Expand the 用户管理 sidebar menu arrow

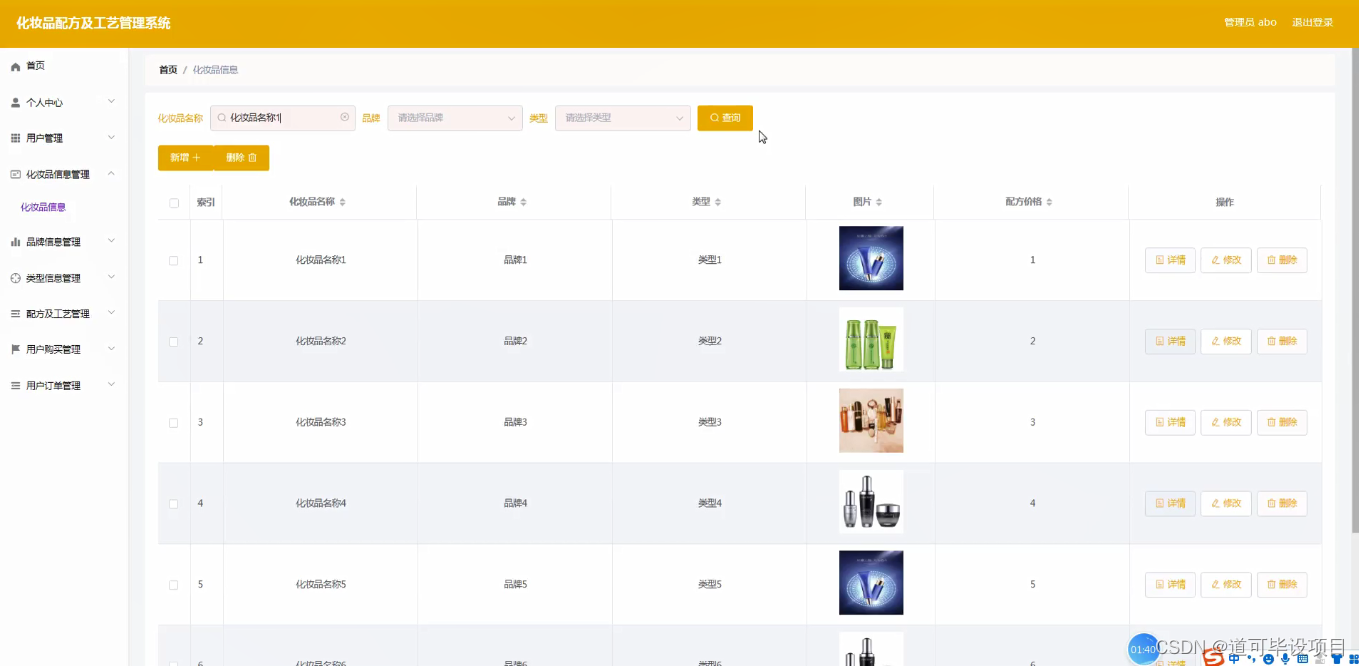point(111,137)
